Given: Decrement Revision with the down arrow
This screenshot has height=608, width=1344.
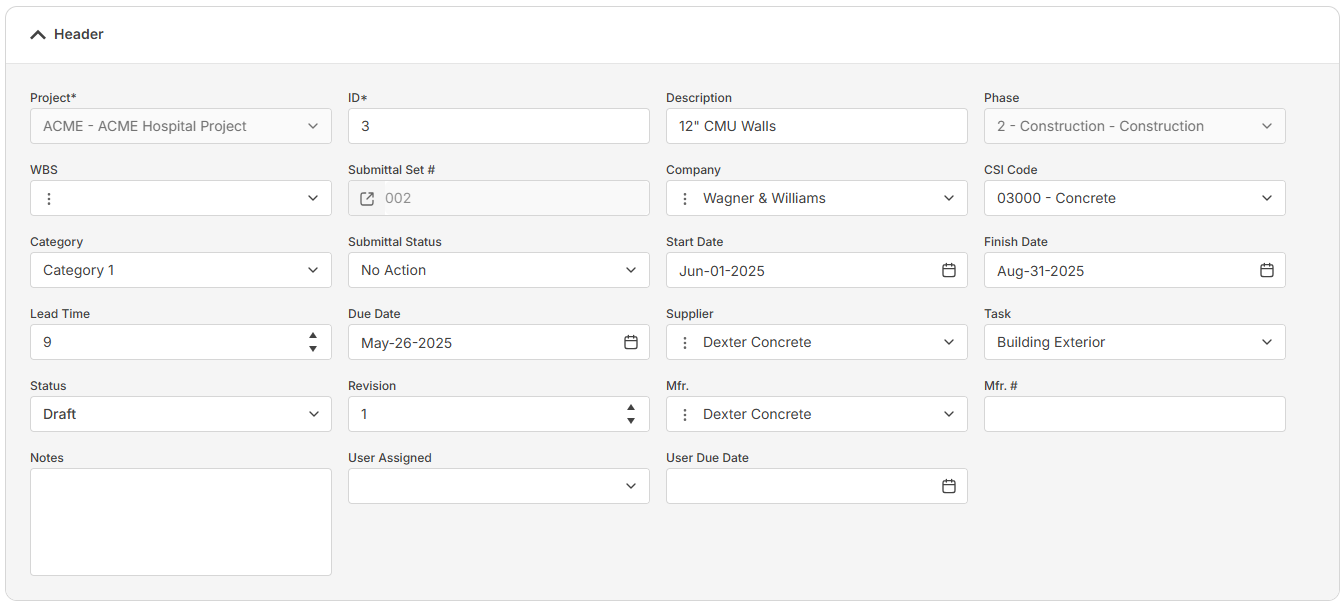Looking at the screenshot, I should coord(631,420).
